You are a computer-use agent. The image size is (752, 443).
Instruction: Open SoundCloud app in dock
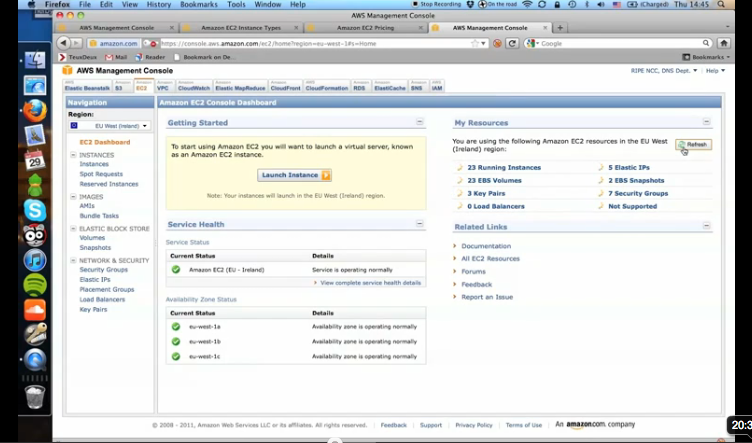[x=35, y=310]
